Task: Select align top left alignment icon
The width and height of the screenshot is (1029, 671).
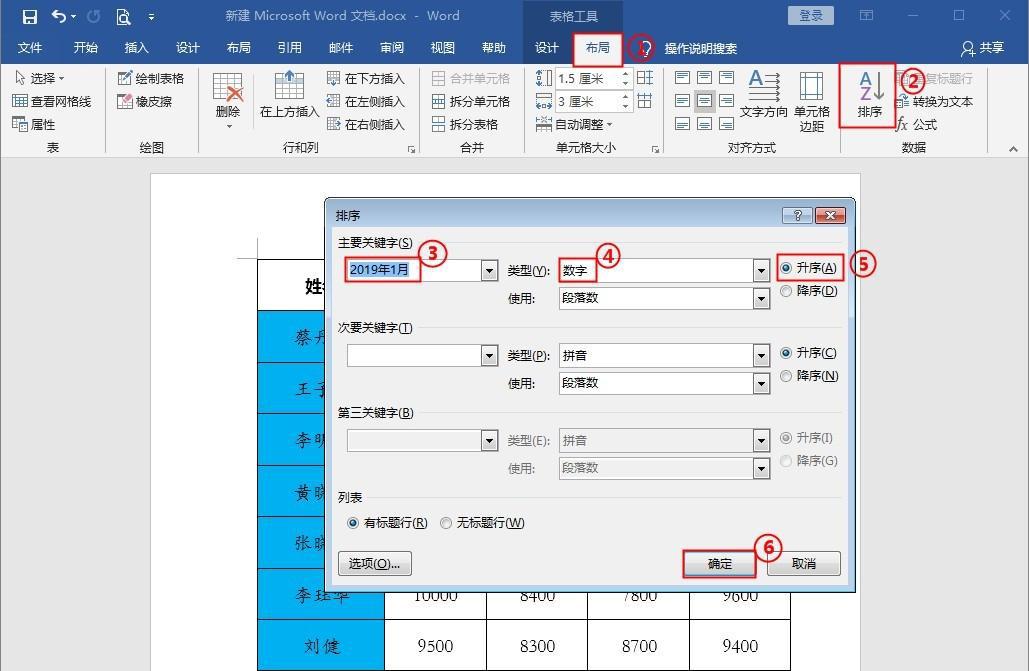Action: tap(682, 78)
